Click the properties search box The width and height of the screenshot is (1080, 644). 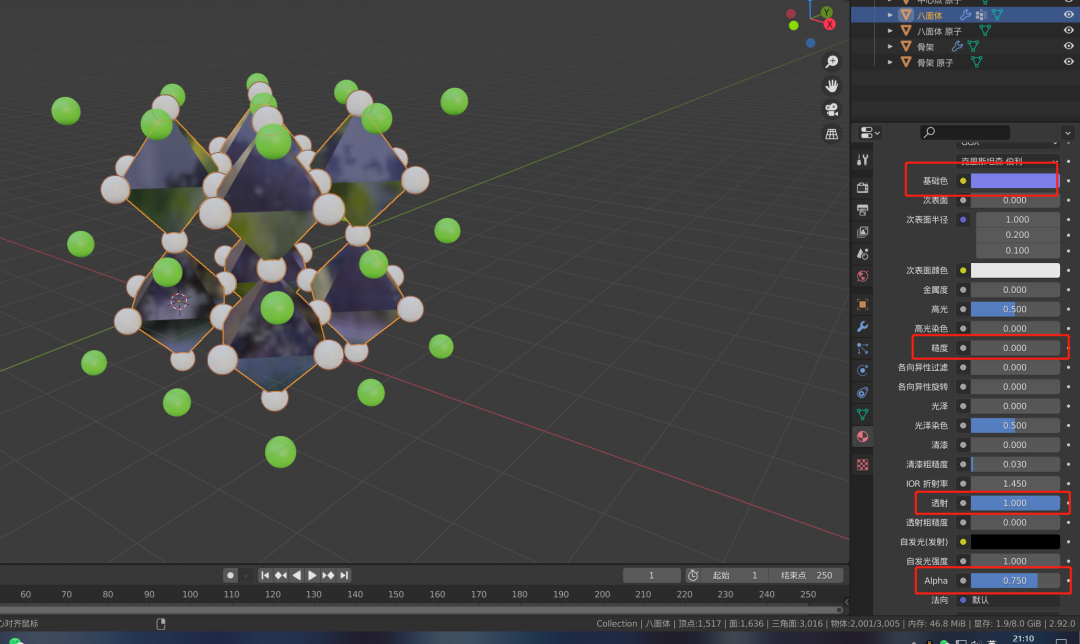[x=965, y=132]
